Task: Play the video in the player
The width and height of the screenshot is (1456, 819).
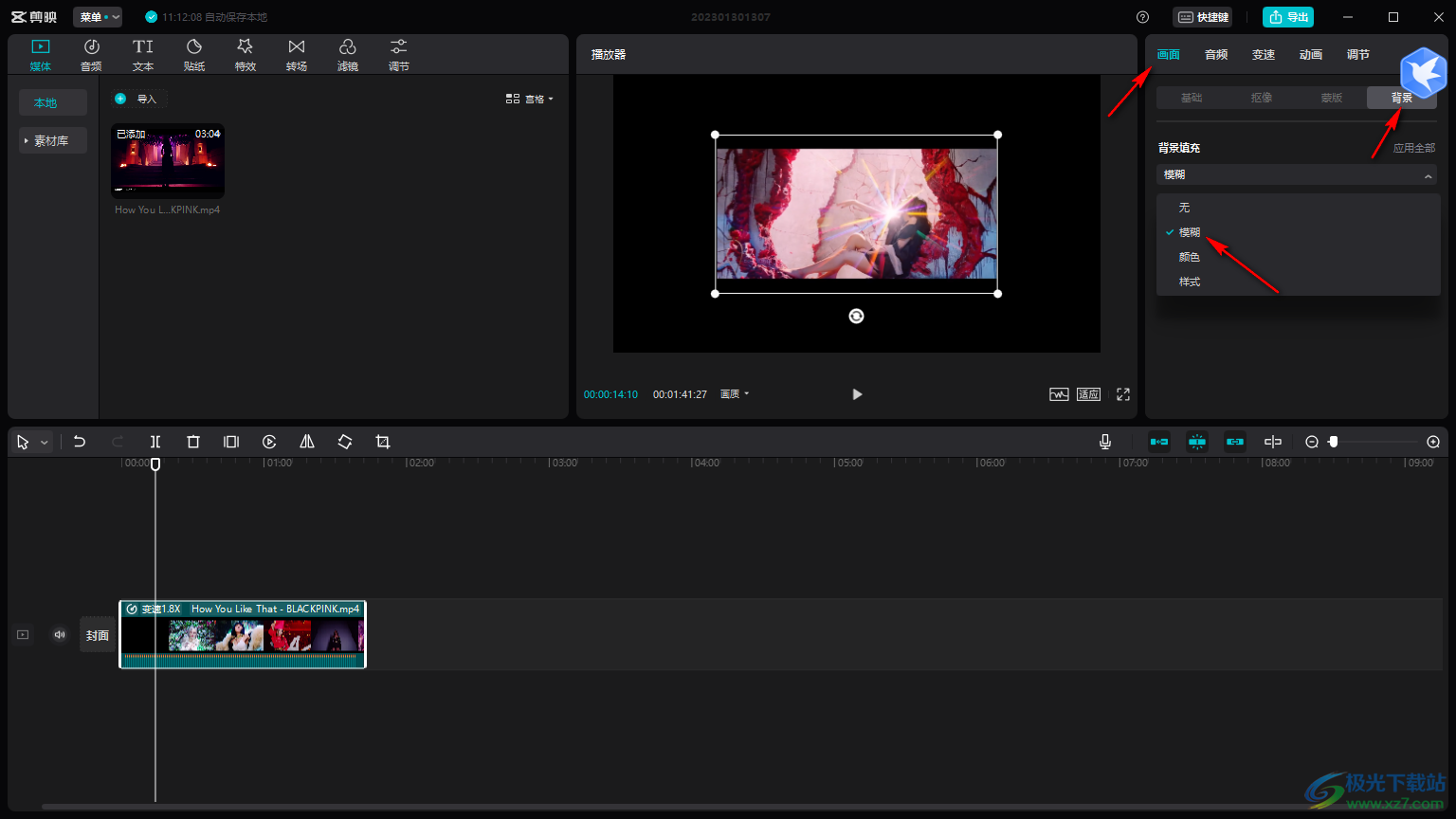Action: click(x=857, y=394)
